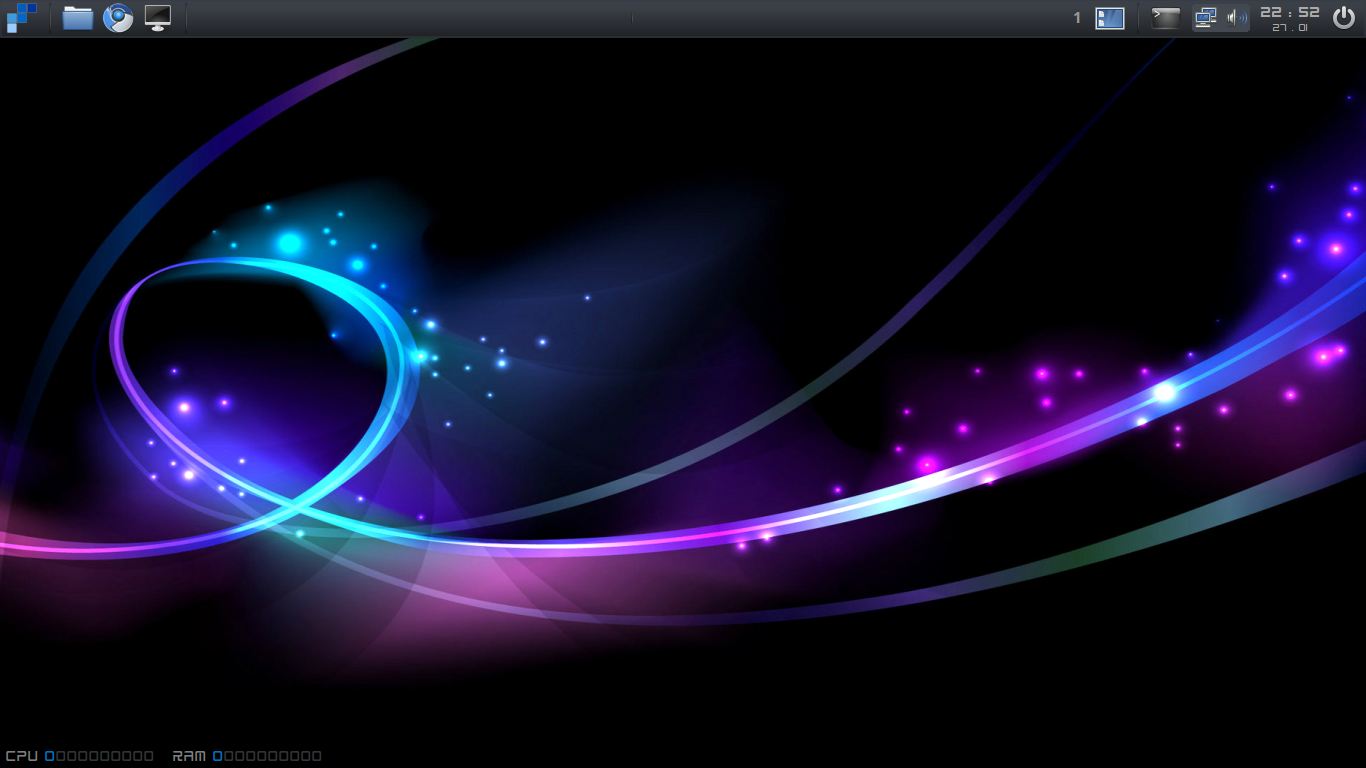1366x768 pixels.
Task: Click the CPU meter's first blue segment
Action: (x=47, y=756)
